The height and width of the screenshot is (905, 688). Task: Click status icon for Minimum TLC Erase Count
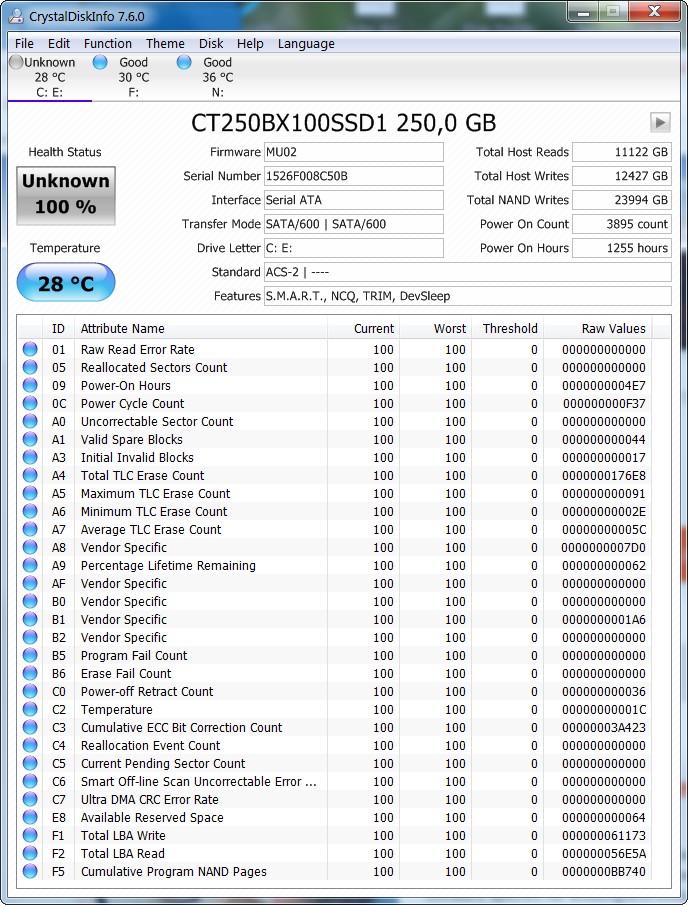[x=30, y=511]
